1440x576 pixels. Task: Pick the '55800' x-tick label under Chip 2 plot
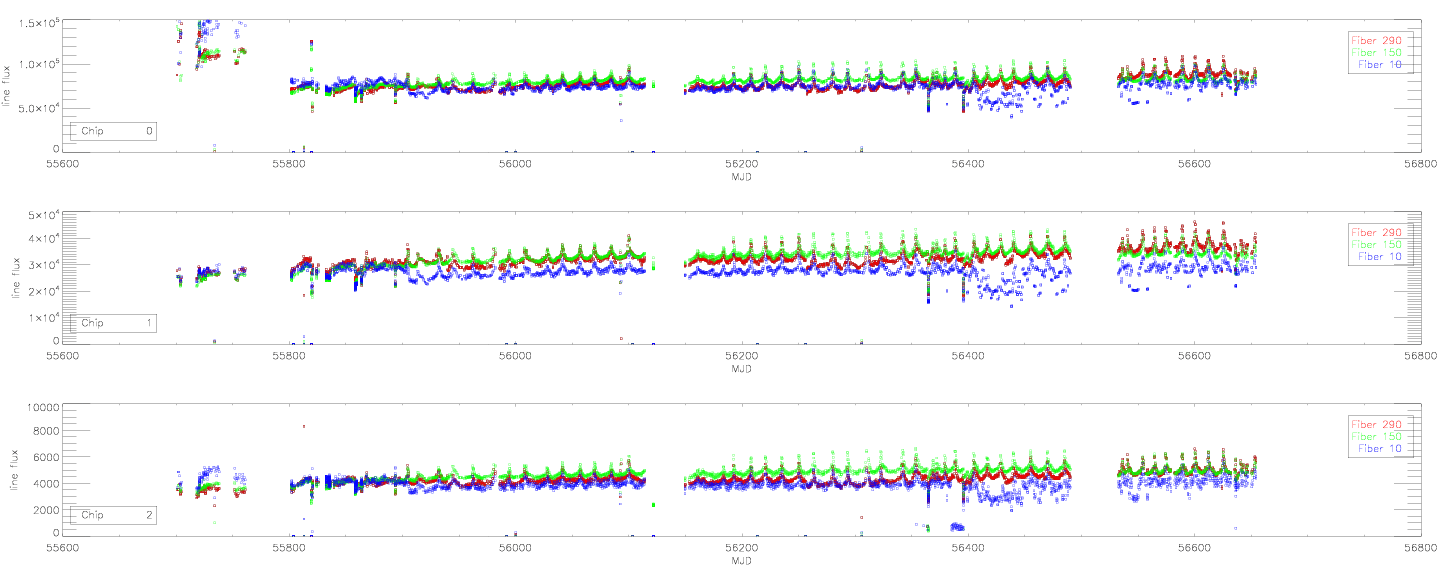click(x=289, y=548)
